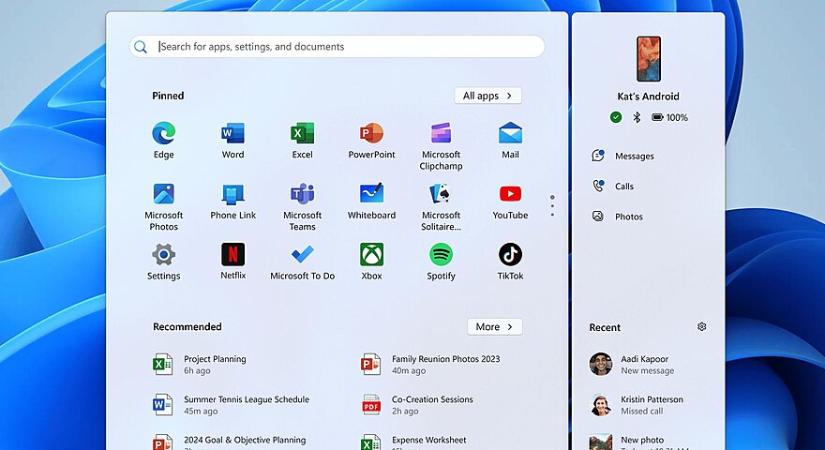Open Microsoft Clipchamp
This screenshot has height=450, width=825.
441,146
